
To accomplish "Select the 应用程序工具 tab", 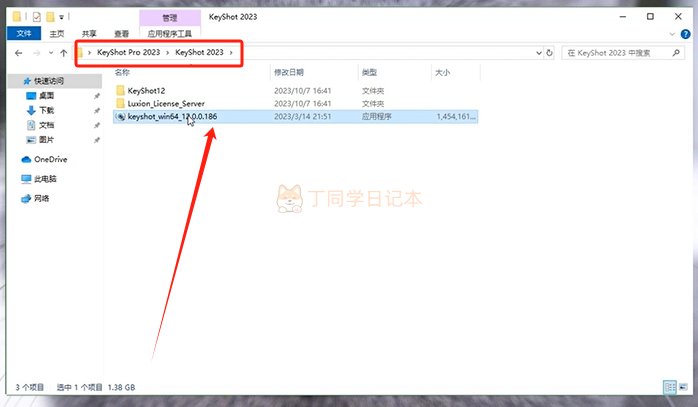I will (x=170, y=34).
